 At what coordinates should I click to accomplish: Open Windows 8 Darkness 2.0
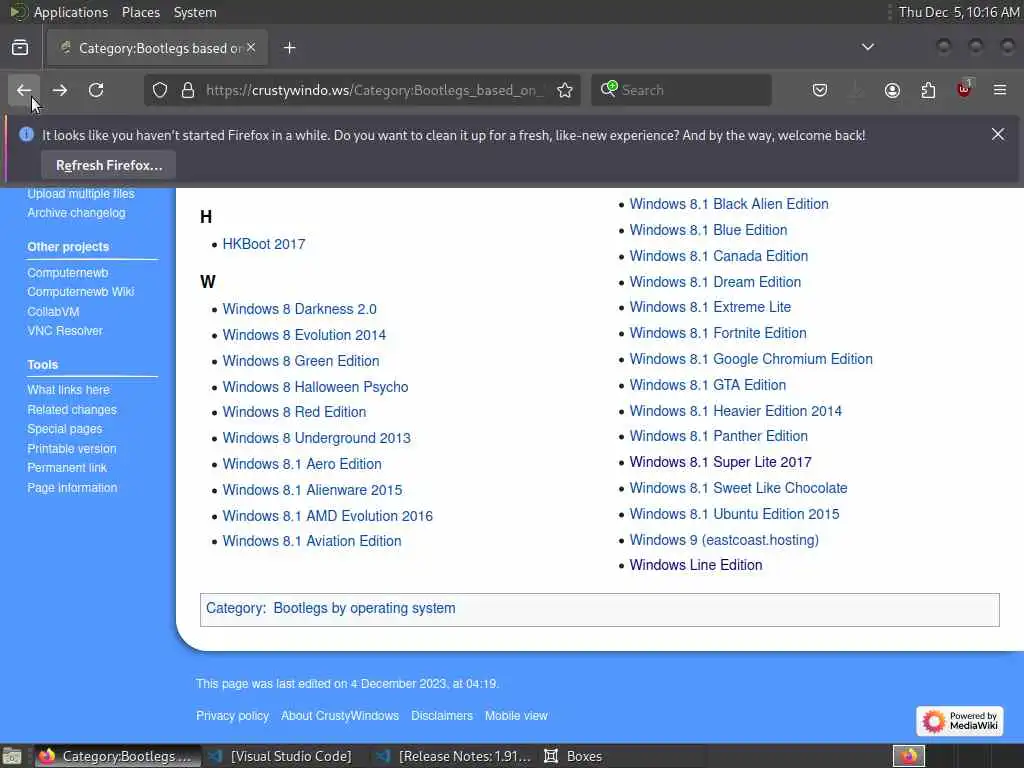300,309
